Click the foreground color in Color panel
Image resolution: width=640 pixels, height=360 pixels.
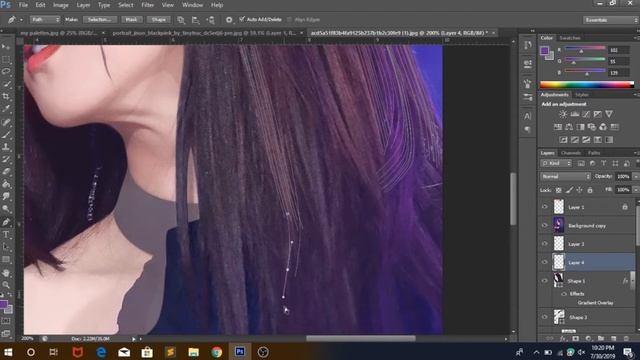tap(544, 51)
